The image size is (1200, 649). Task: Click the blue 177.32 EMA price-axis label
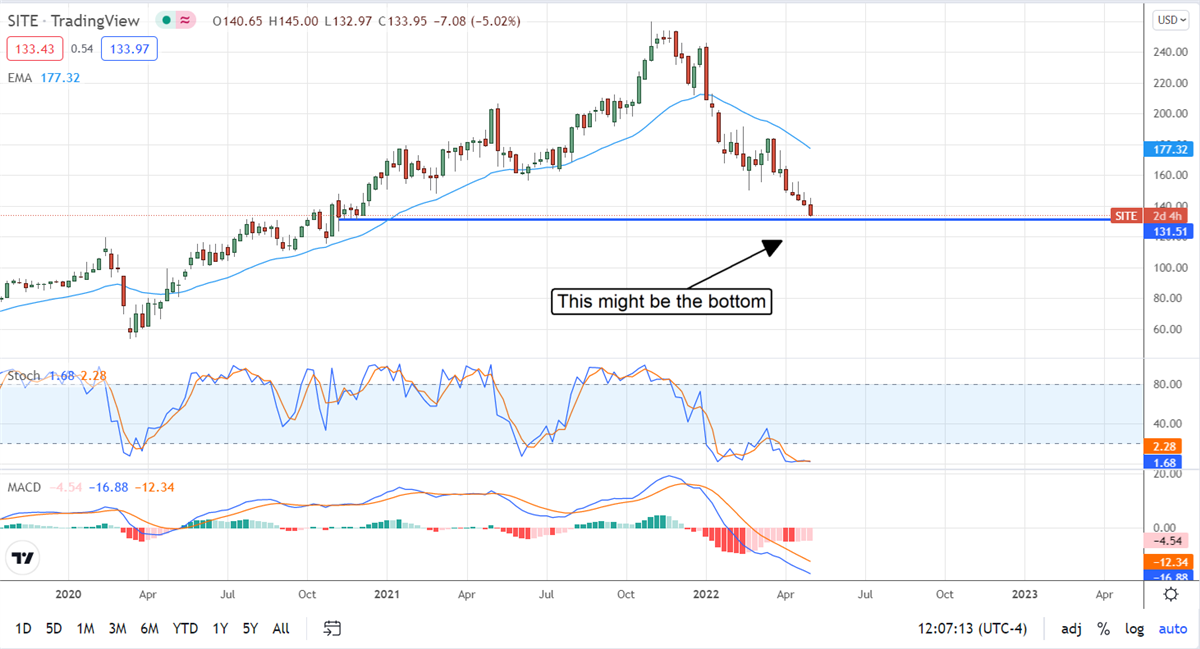[1167, 149]
